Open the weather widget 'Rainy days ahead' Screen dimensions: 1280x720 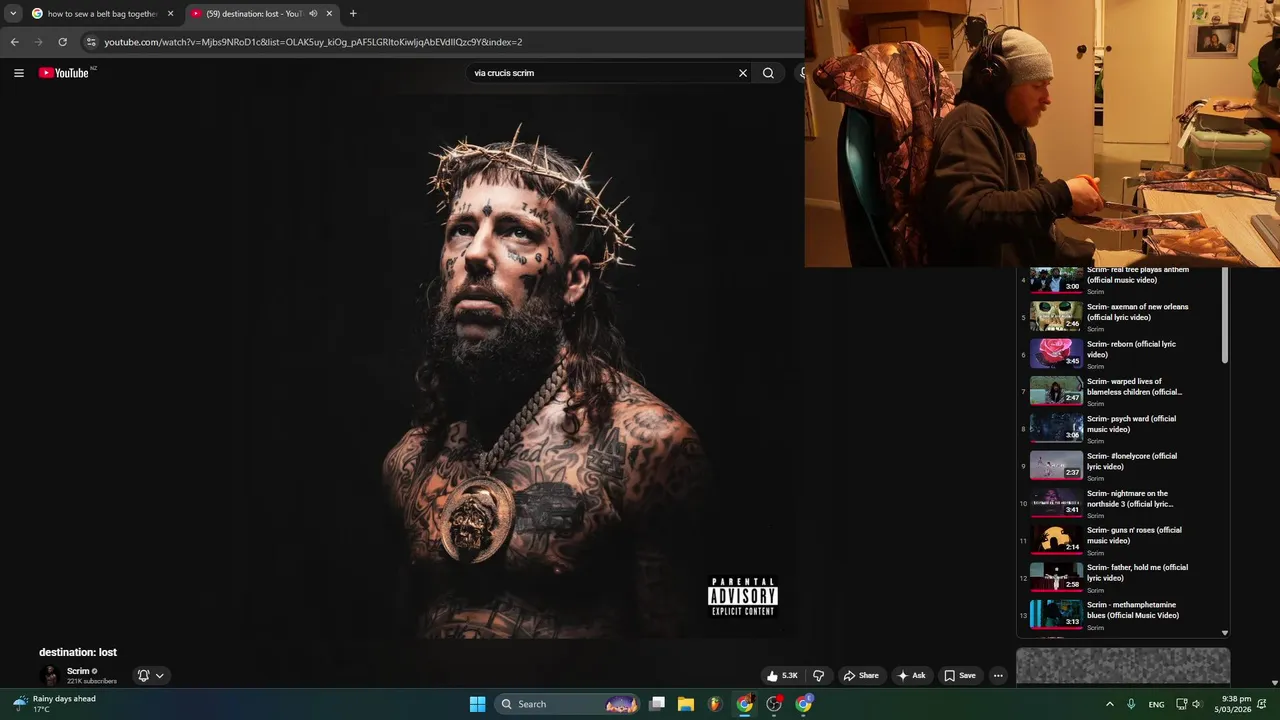tap(55, 704)
